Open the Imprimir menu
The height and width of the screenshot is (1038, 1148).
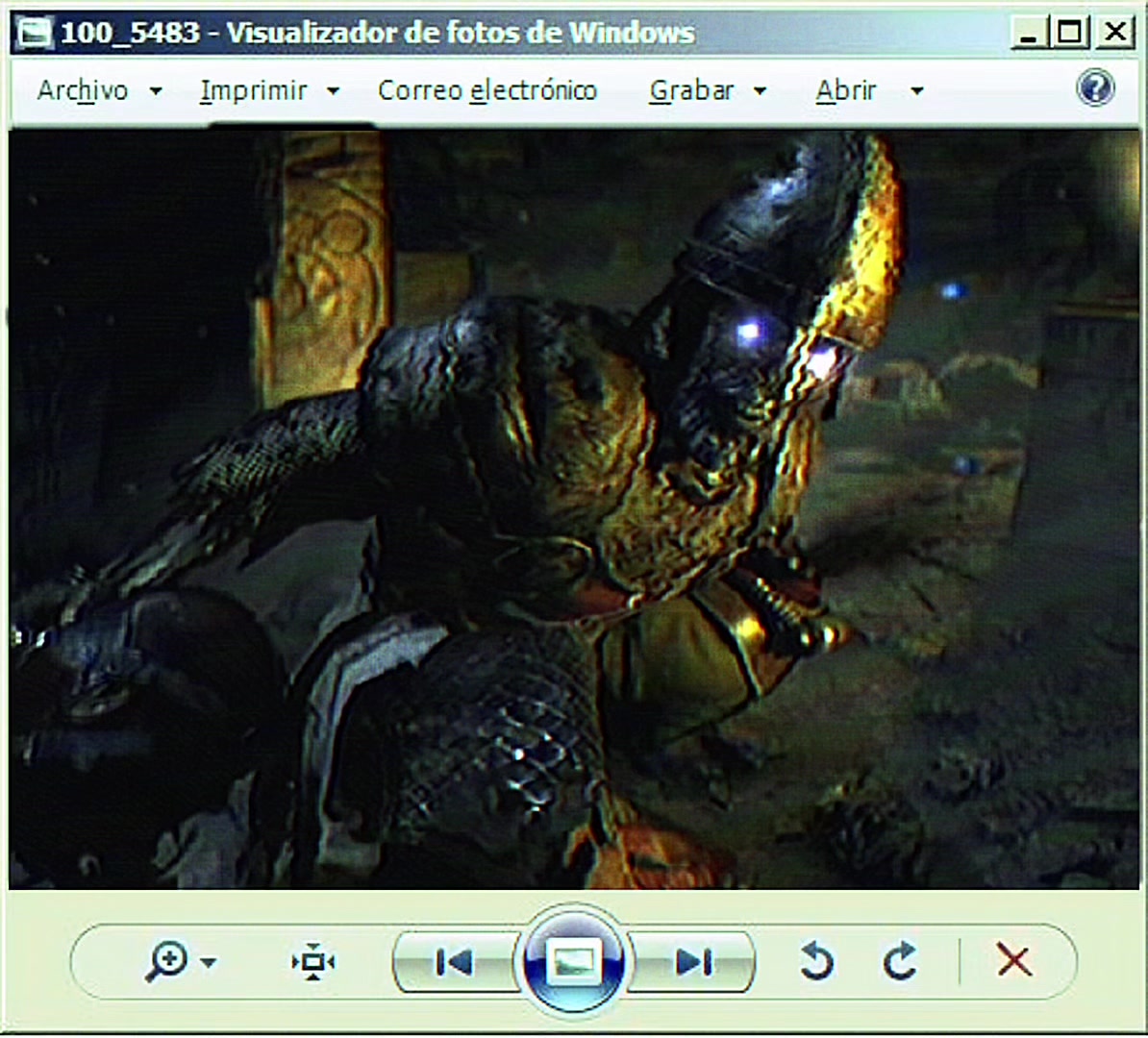coord(253,90)
